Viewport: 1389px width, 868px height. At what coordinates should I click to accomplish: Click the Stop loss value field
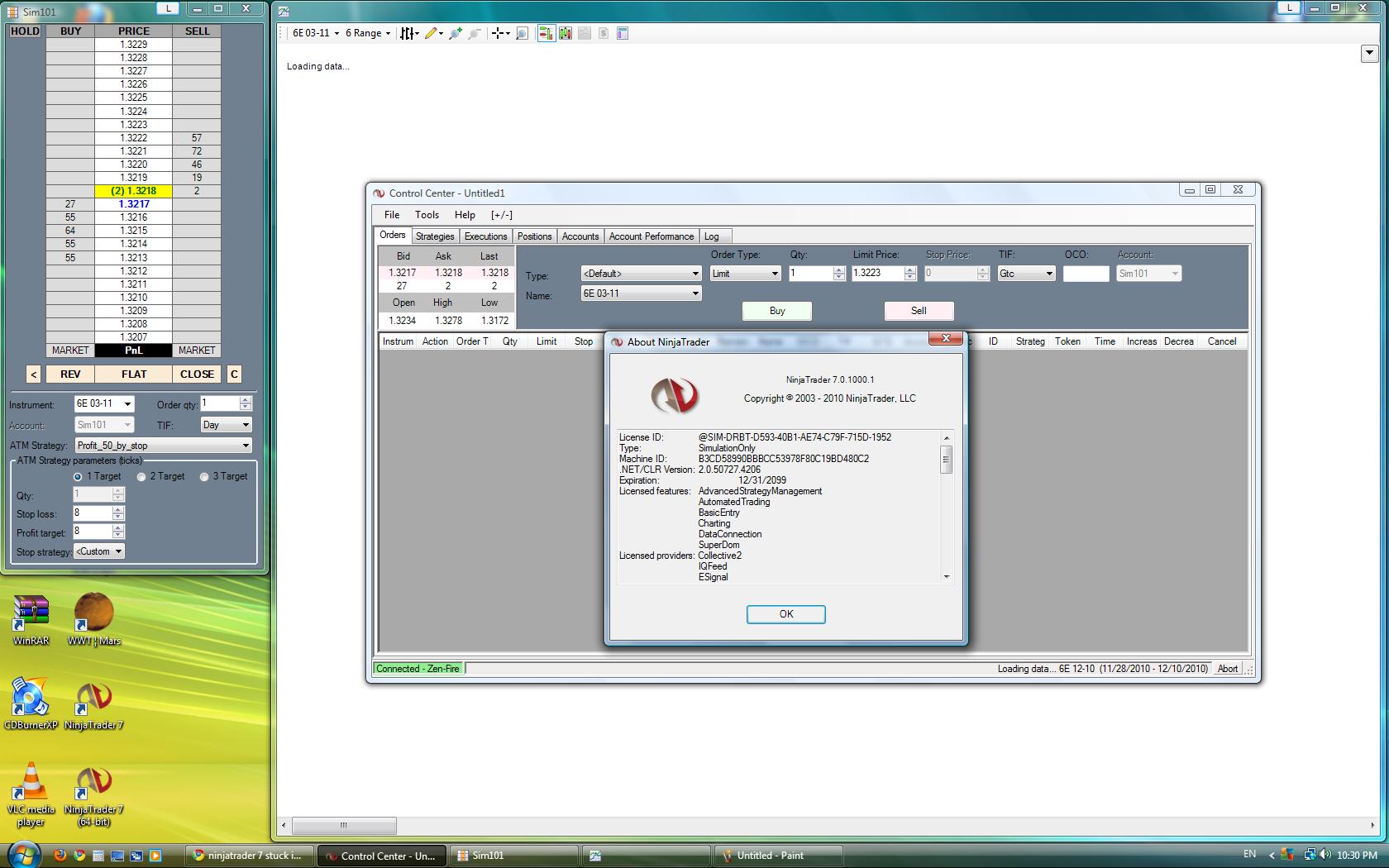coord(93,513)
